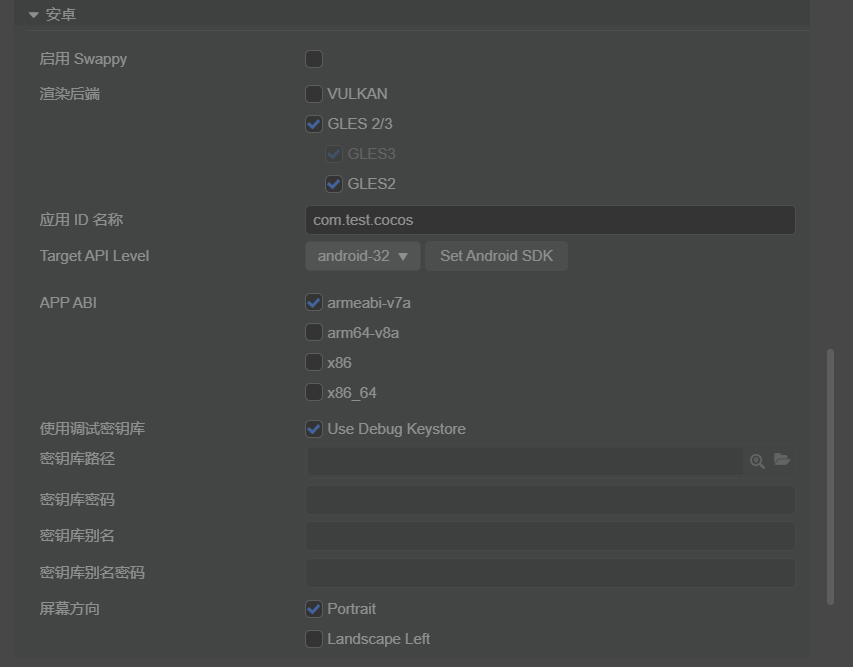Toggle the GLES2 checkbox

tap(334, 184)
